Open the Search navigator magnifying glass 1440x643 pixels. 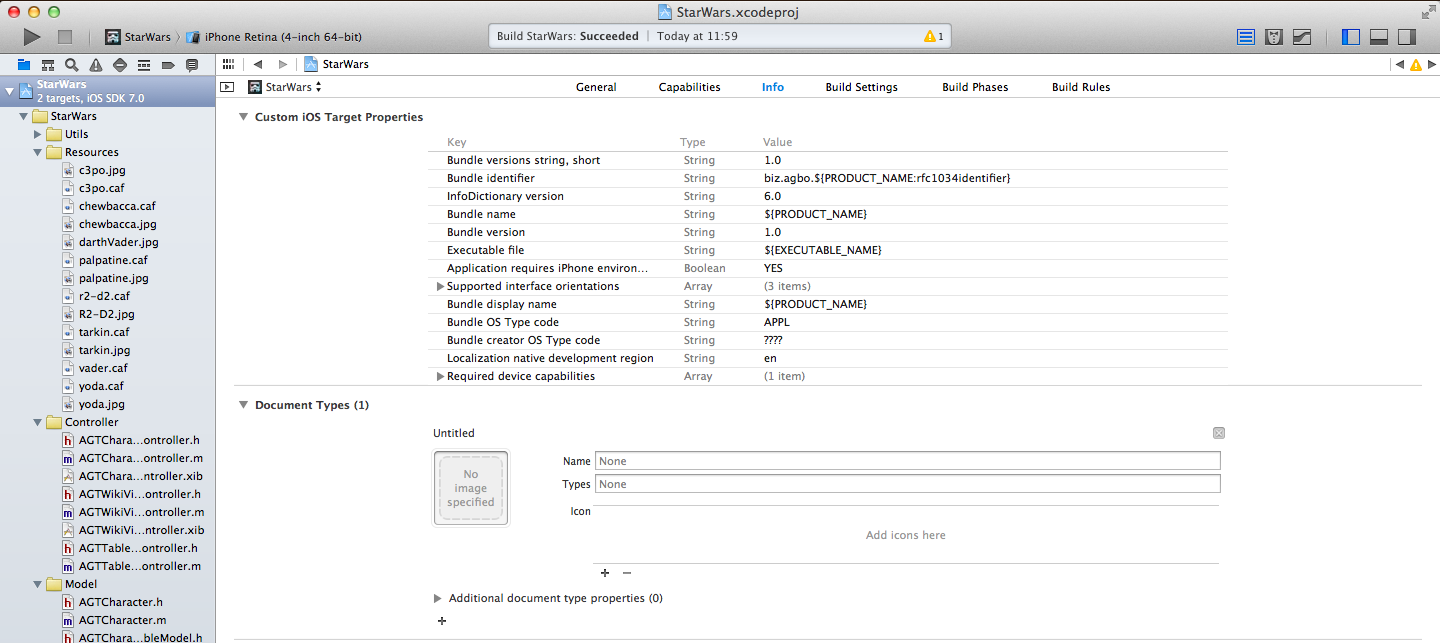click(70, 64)
